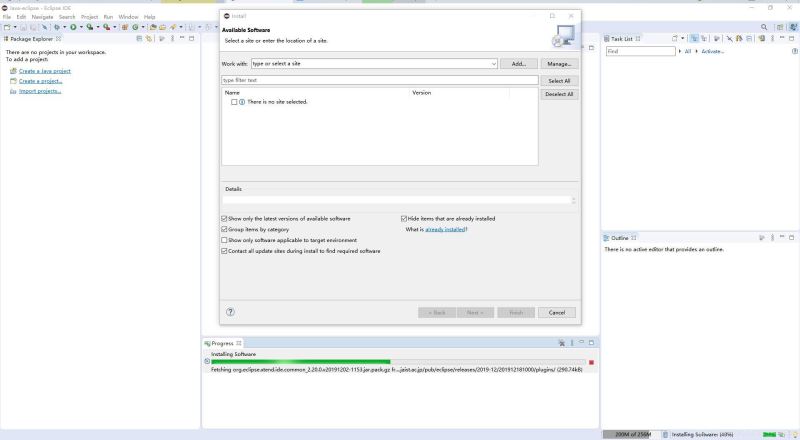The height and width of the screenshot is (440, 800).
Task: Click the Help question mark in Install dialog
Action: point(230,312)
